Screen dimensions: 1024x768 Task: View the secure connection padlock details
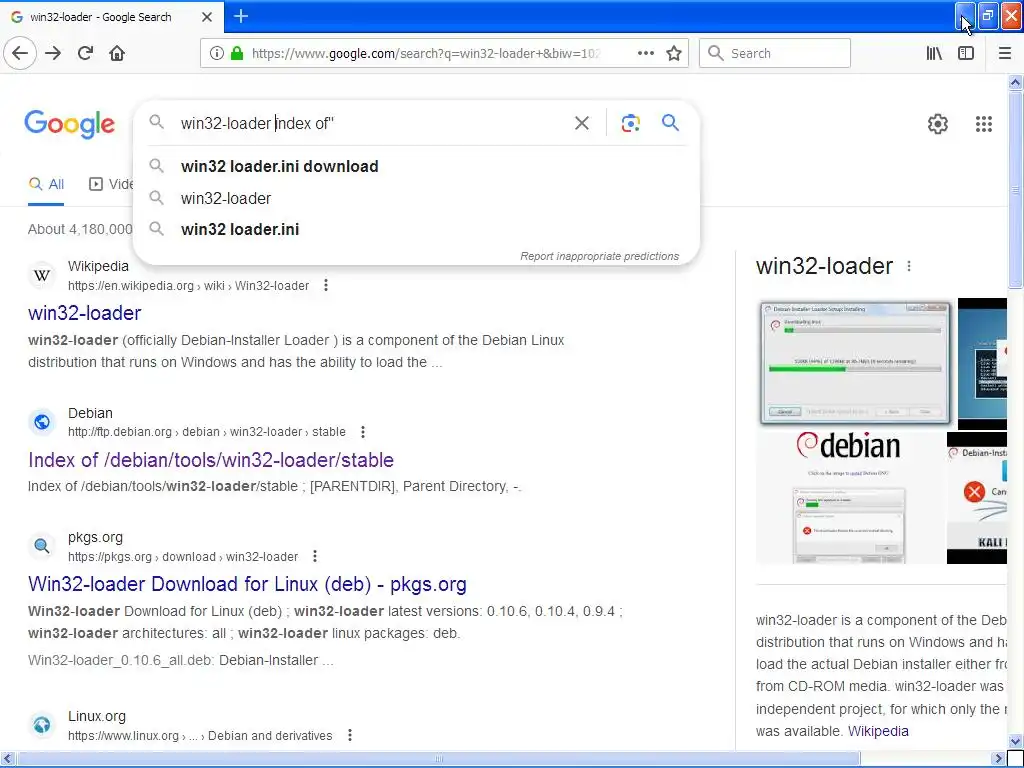237,54
